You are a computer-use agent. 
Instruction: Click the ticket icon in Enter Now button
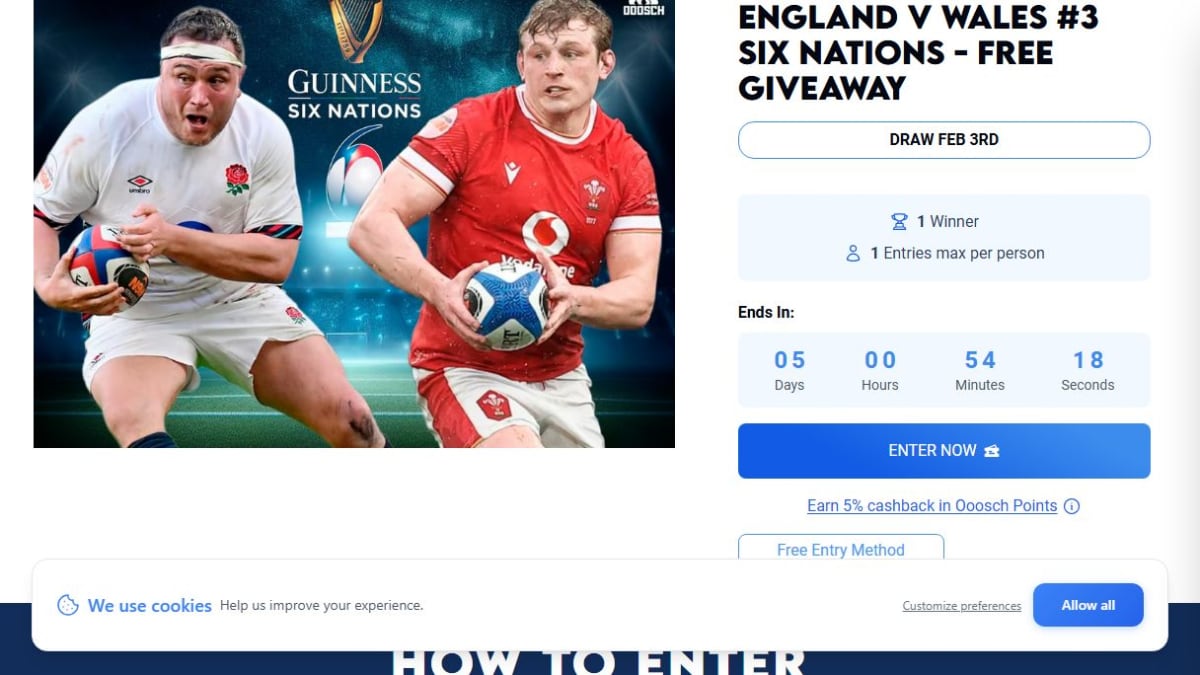(x=992, y=451)
